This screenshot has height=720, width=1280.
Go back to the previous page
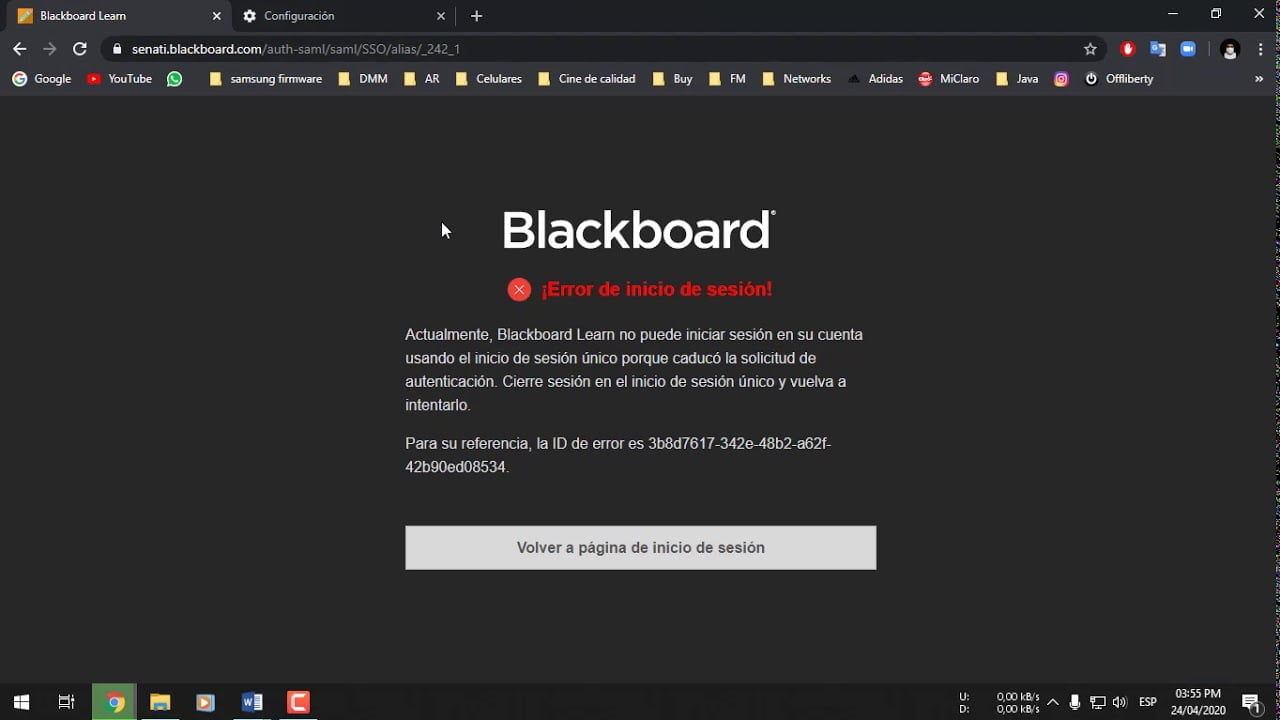click(20, 49)
